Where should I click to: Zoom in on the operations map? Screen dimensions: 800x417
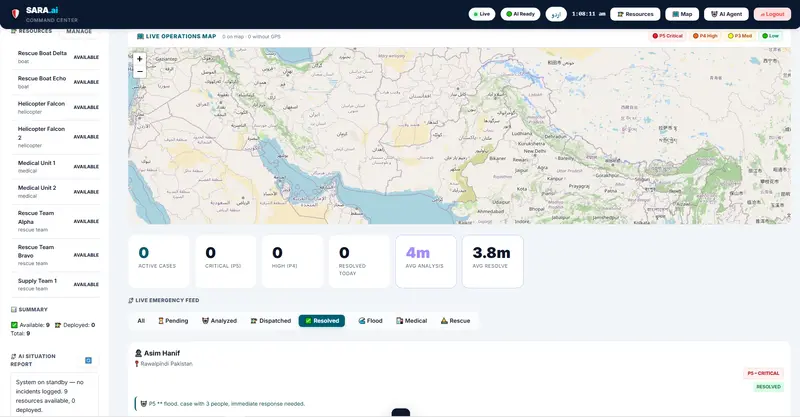(139, 59)
